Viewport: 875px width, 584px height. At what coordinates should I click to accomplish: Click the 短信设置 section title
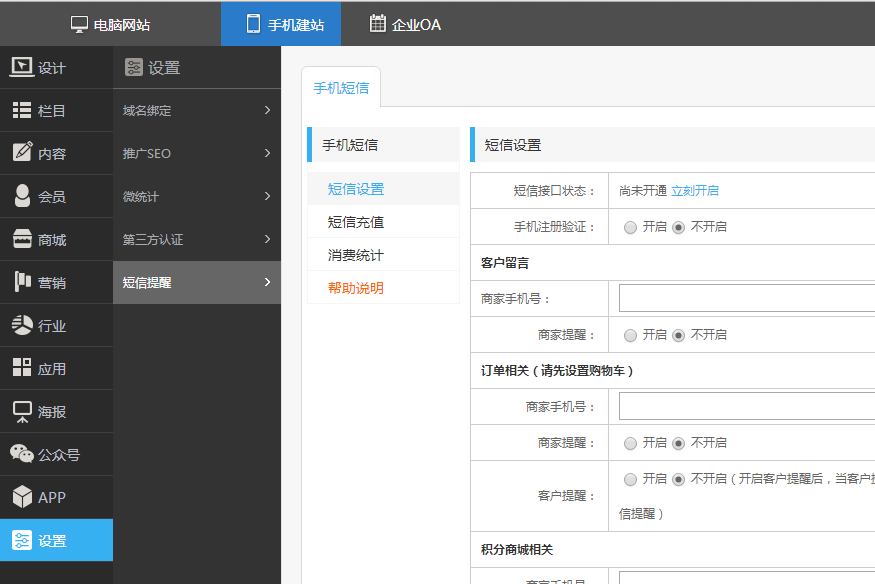[513, 145]
